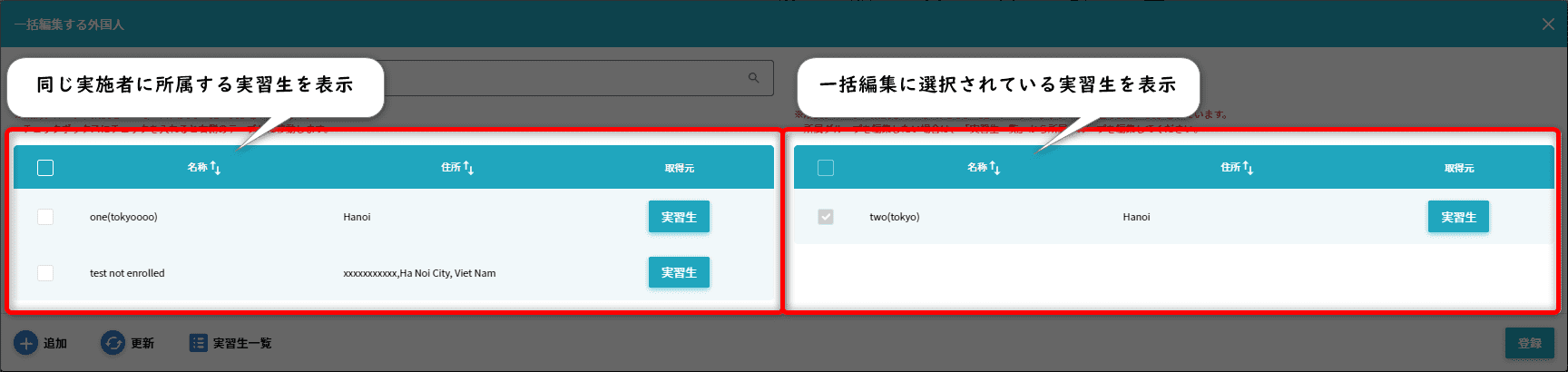The width and height of the screenshot is (1568, 372).
Task: Sort right table by 名称 arrows
Action: click(995, 168)
